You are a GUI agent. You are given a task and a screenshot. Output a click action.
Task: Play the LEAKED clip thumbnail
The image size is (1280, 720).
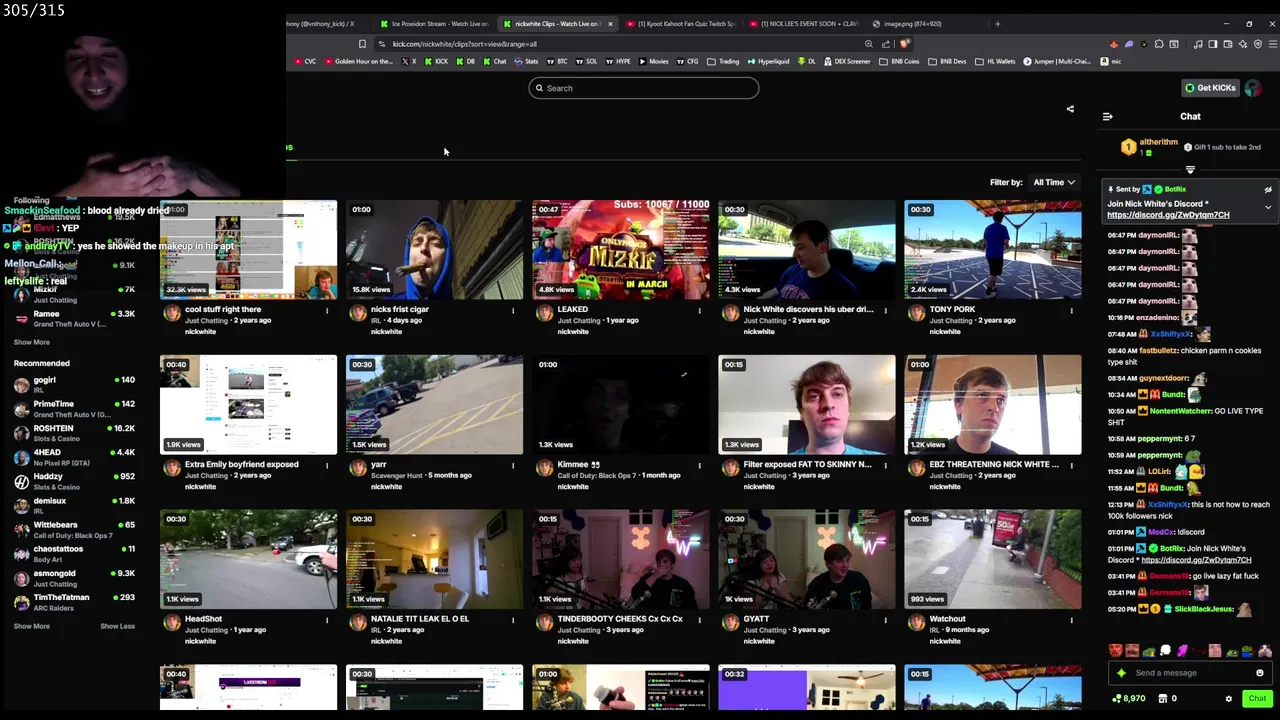pos(620,250)
